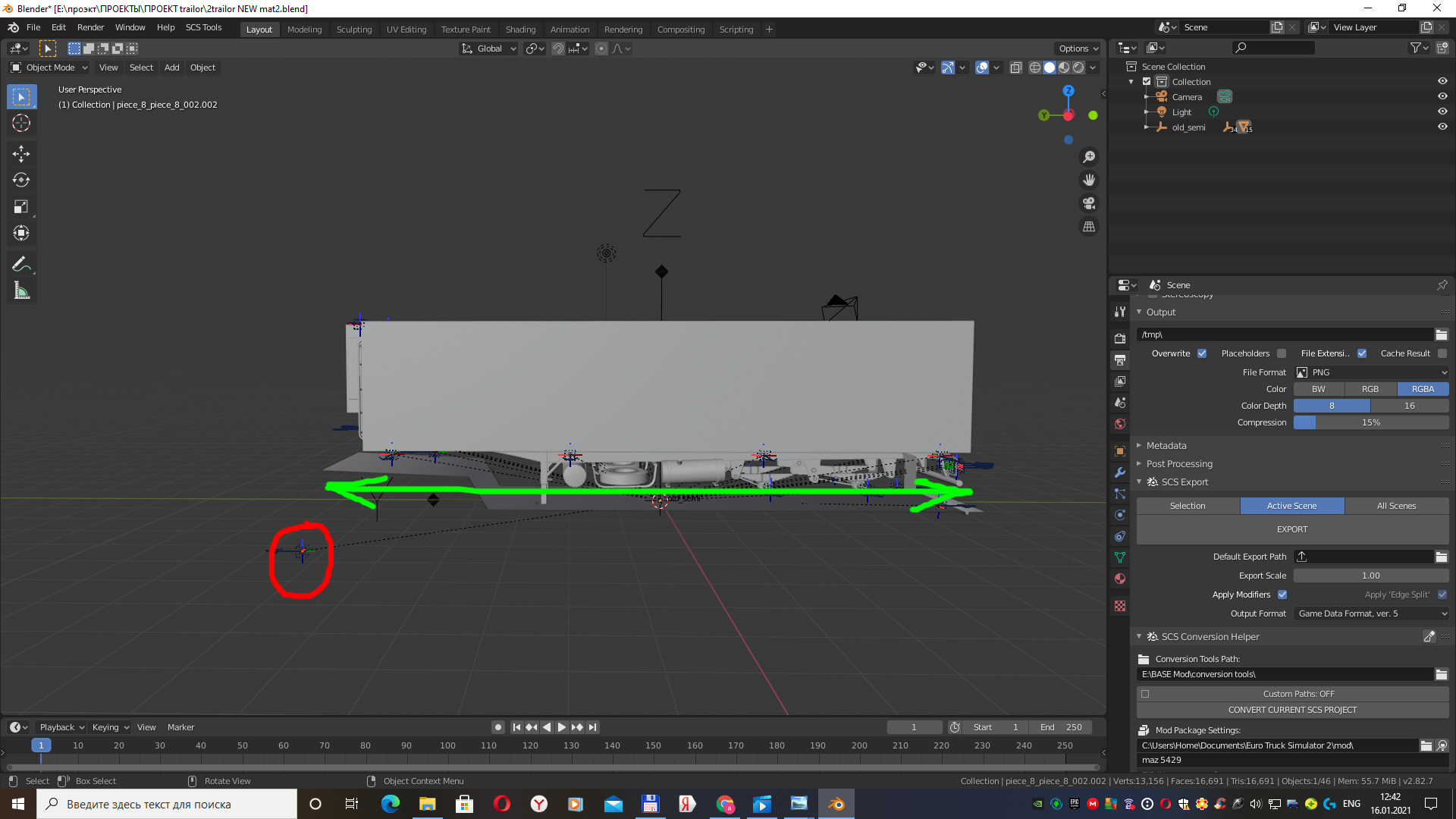
Task: Enable wireframe viewport shading
Action: (x=1034, y=67)
